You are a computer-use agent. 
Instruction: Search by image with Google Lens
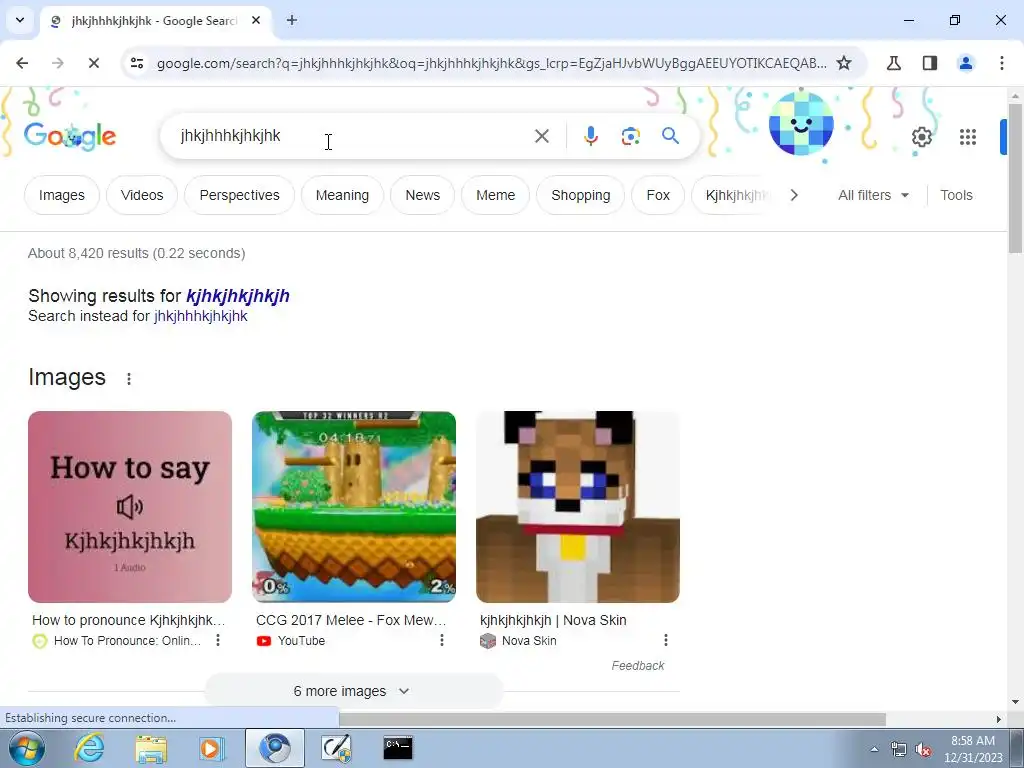(630, 136)
